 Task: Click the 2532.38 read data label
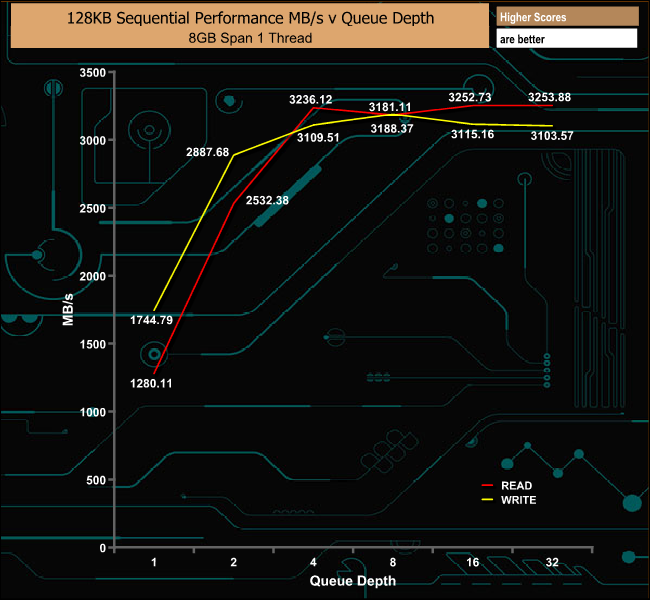(x=267, y=200)
